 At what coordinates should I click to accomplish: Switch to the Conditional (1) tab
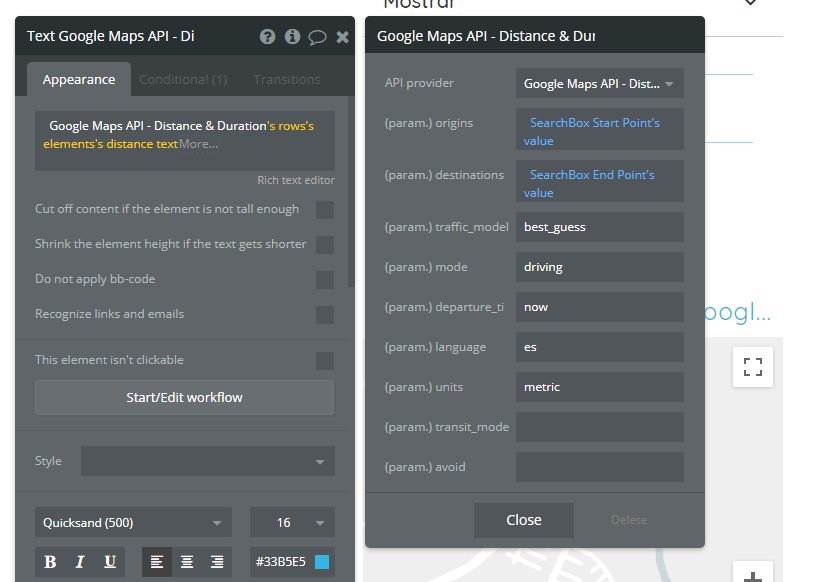[x=183, y=80]
